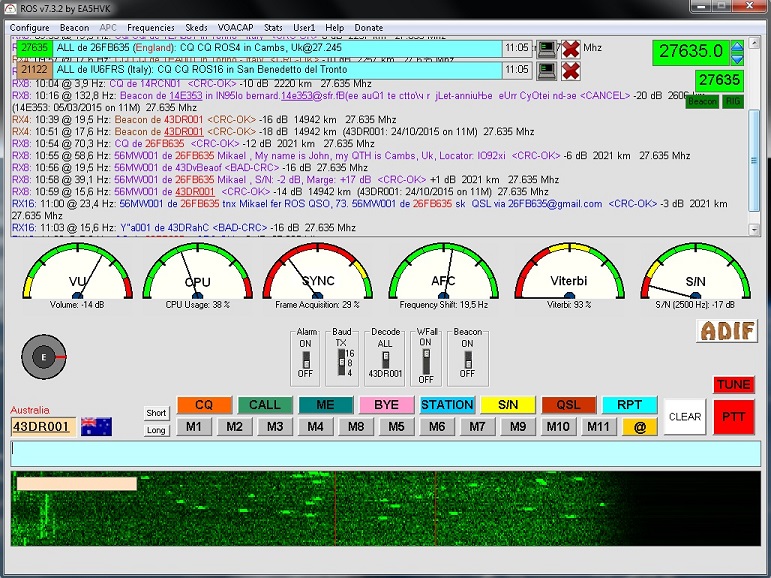Click the S/N signal-to-noise gauge
Screen dimensions: 771x578
coord(696,272)
